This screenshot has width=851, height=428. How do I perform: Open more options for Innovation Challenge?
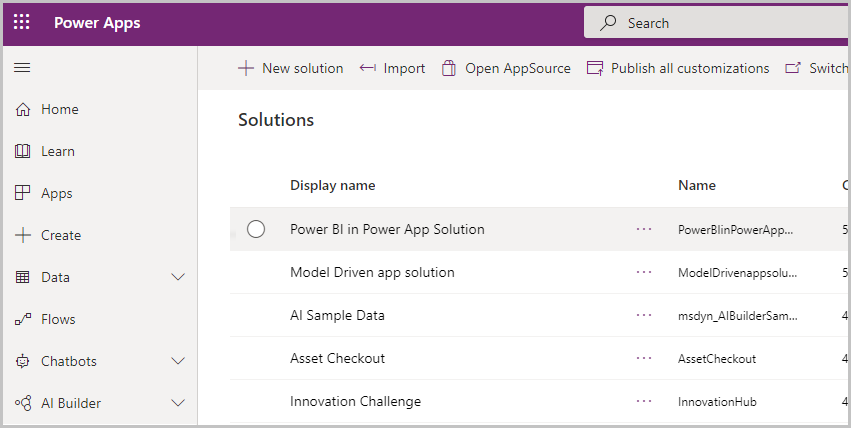coord(644,401)
